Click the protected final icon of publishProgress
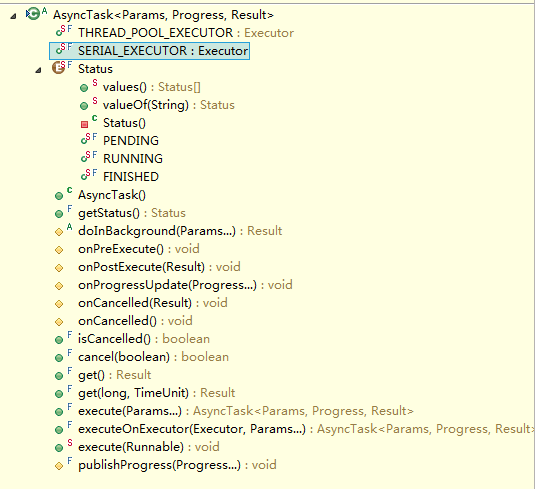Viewport: 535px width, 489px height. [63, 464]
